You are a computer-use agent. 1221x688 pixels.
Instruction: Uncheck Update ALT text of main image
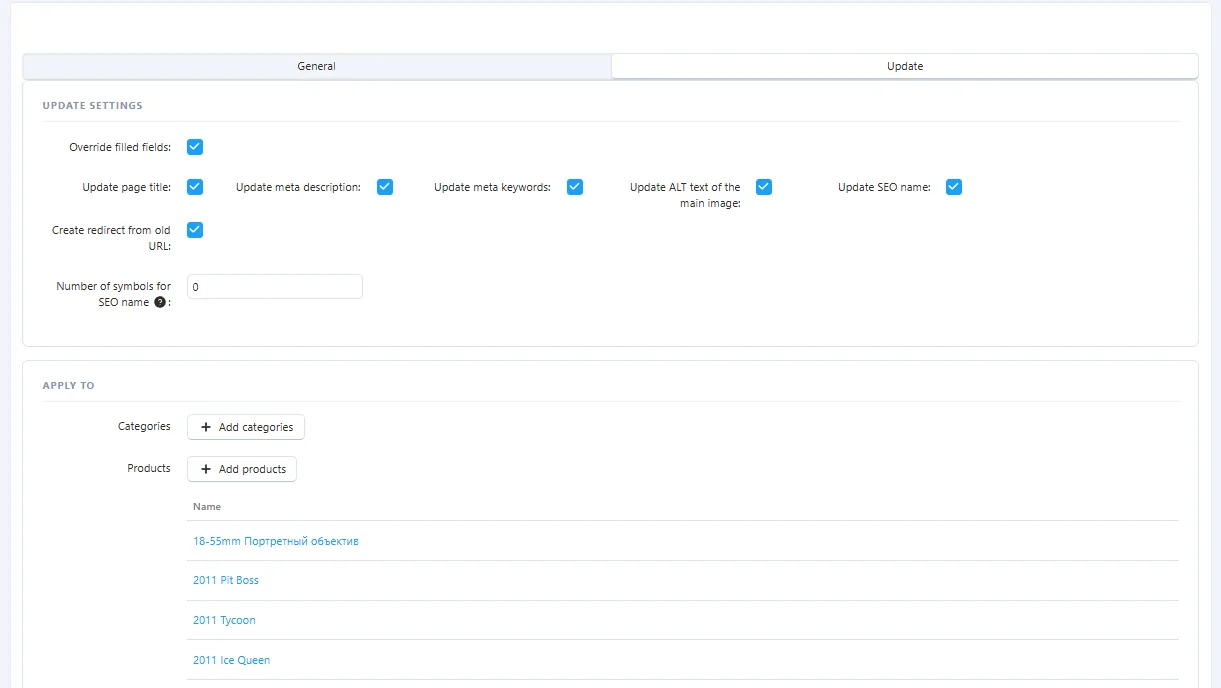click(764, 187)
